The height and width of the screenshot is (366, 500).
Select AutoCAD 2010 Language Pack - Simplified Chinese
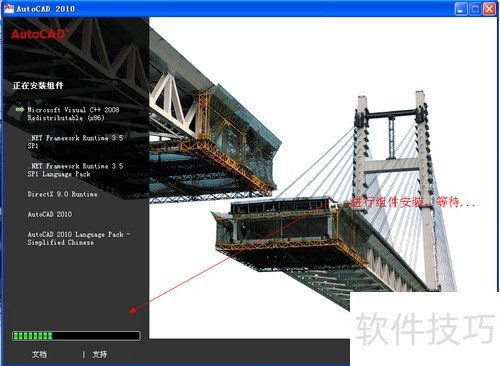point(79,238)
